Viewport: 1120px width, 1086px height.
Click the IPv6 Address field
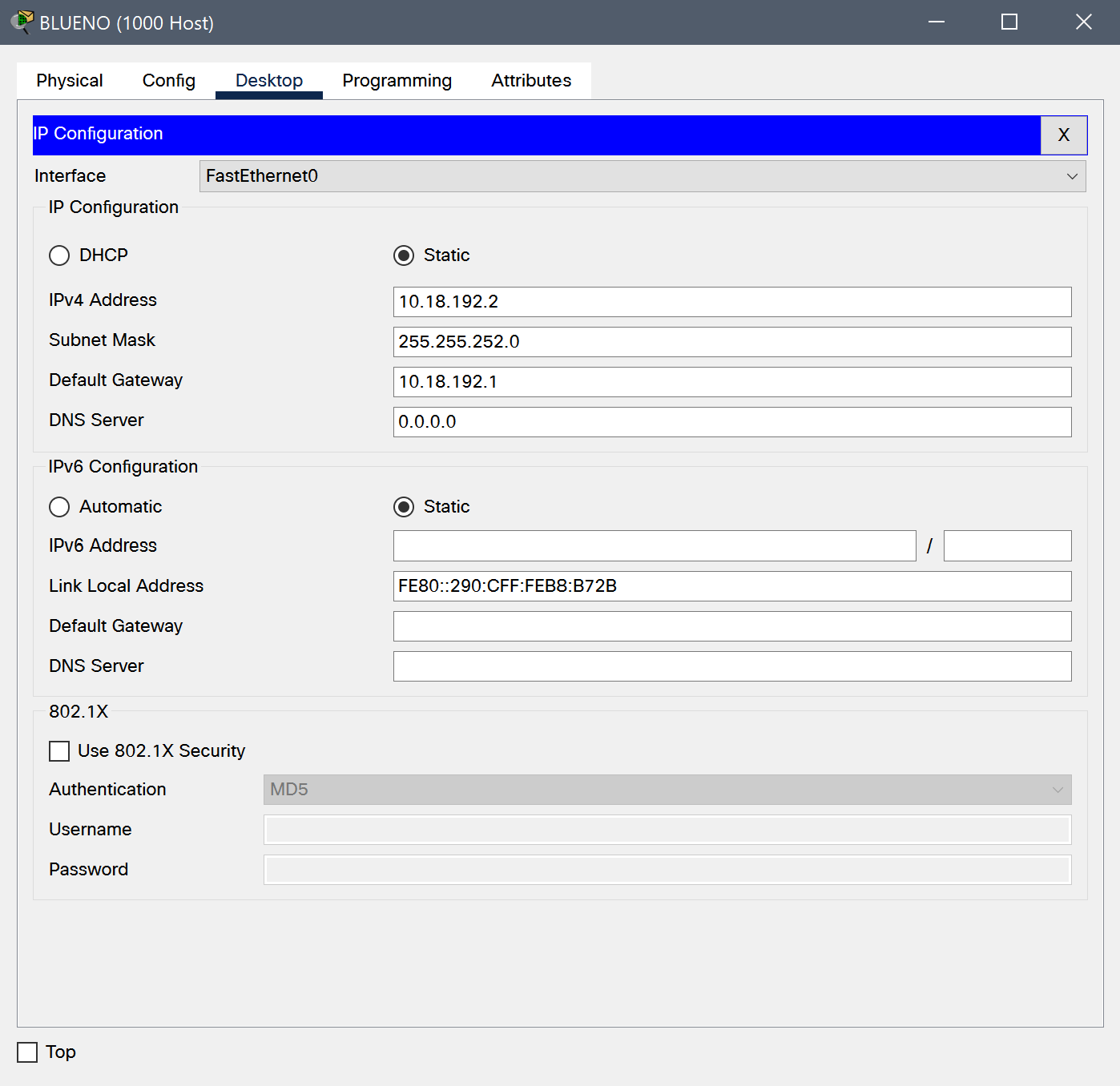(655, 546)
